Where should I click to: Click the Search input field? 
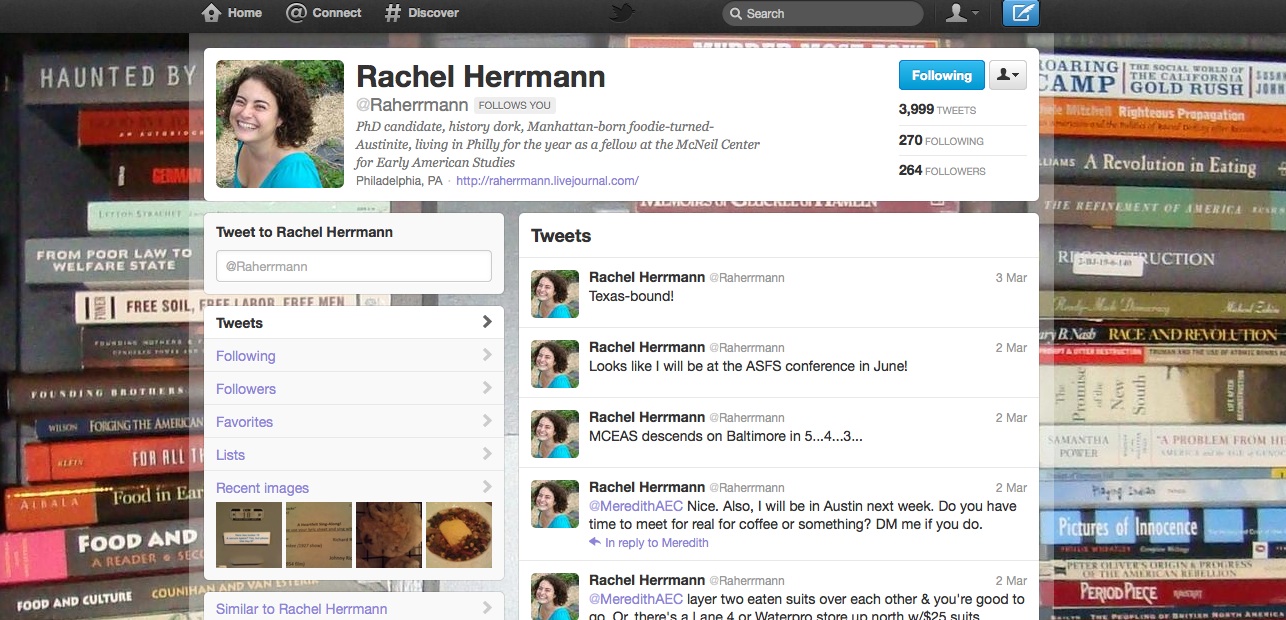[822, 13]
